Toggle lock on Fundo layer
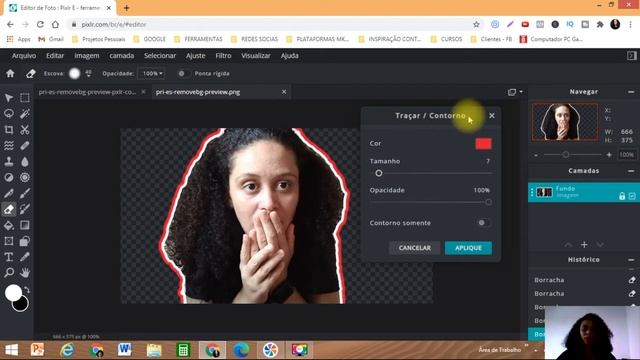This screenshot has height=360, width=640. [x=622, y=196]
